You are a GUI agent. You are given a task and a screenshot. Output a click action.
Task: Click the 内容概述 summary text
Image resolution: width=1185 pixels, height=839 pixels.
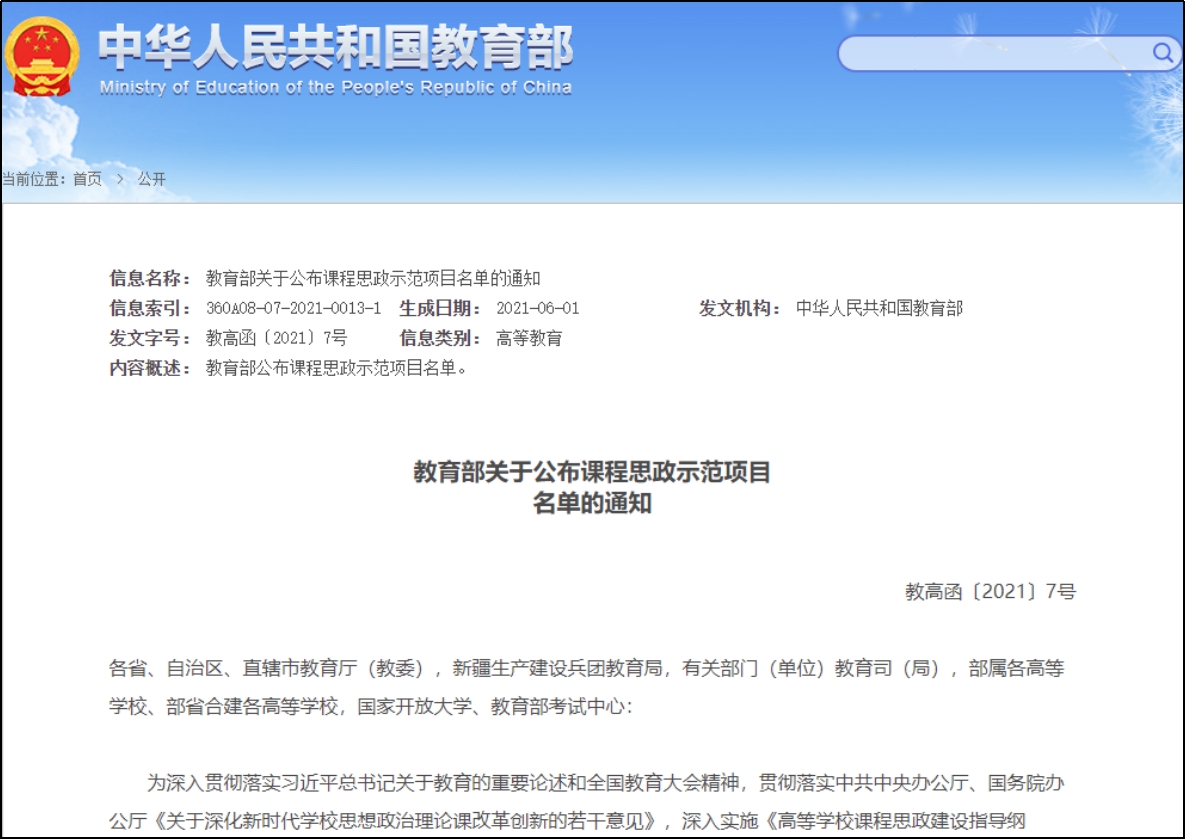click(x=337, y=368)
